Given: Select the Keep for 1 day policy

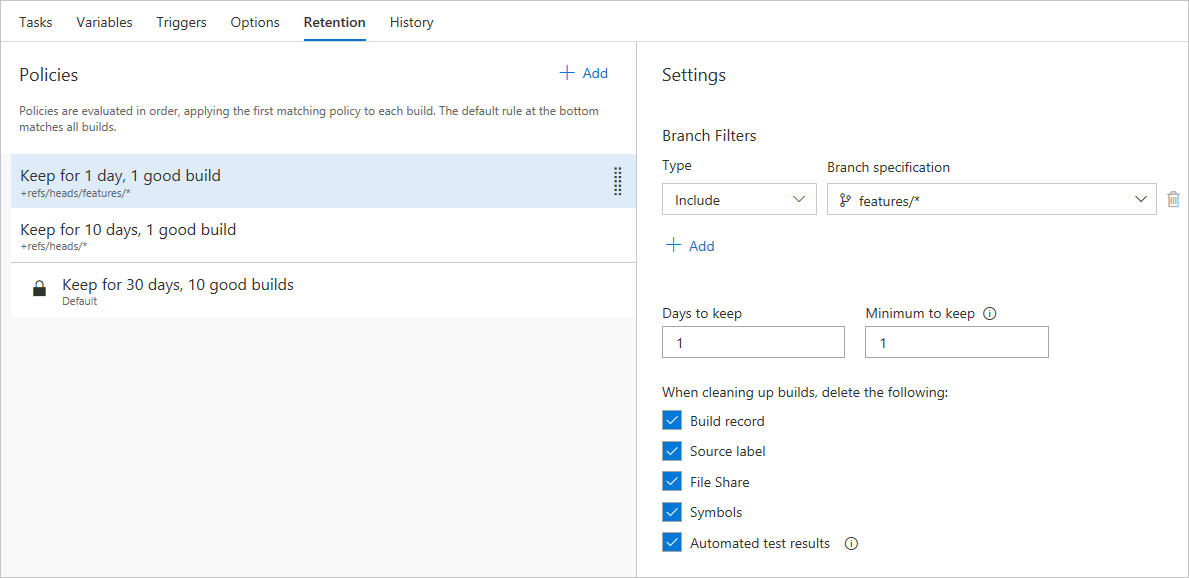Looking at the screenshot, I should (x=324, y=181).
